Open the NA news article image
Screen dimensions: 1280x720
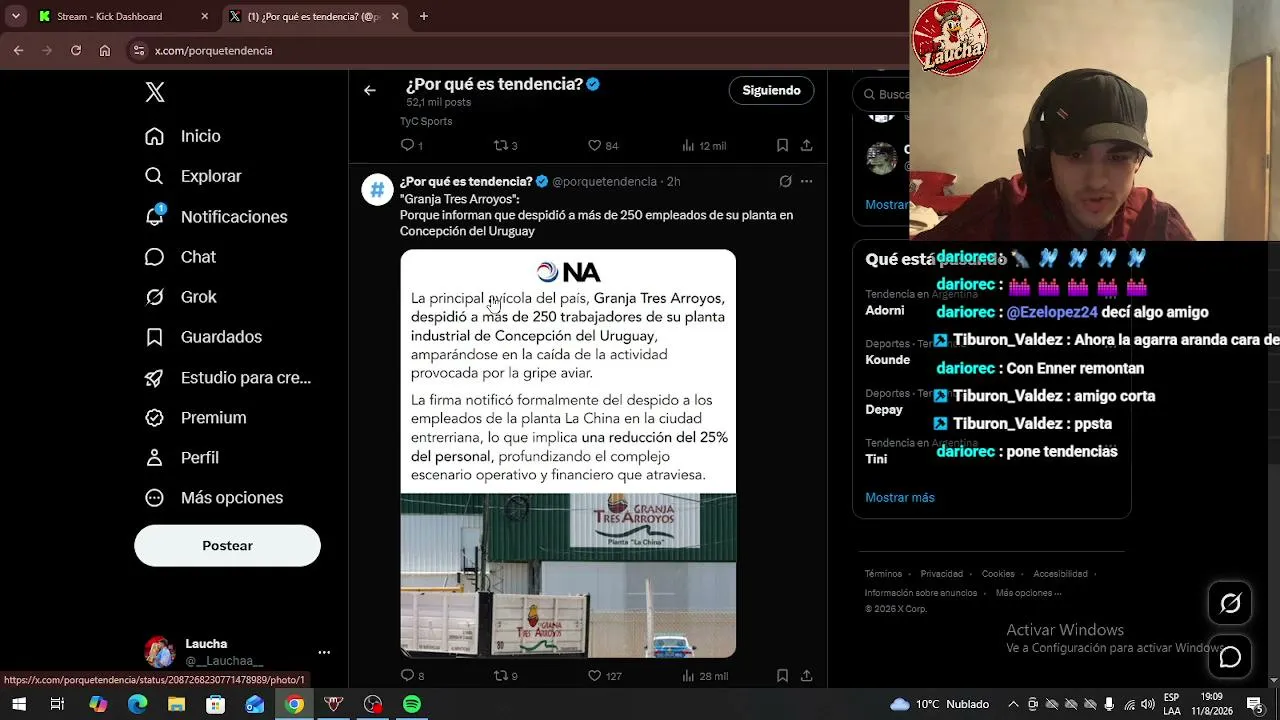pyautogui.click(x=568, y=453)
